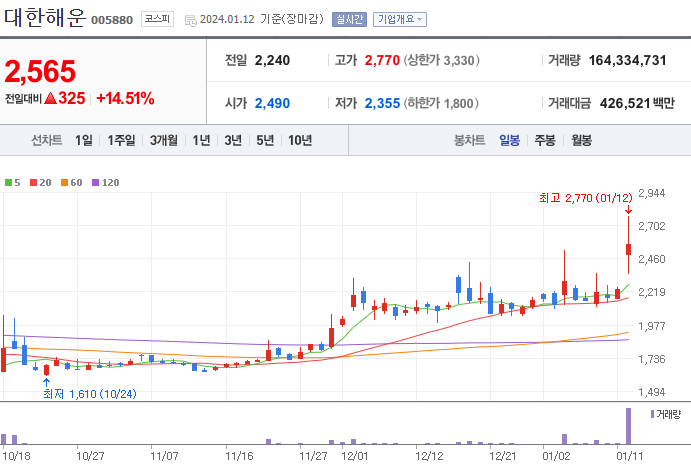Click the 상한가 3,330 text

tap(442, 60)
